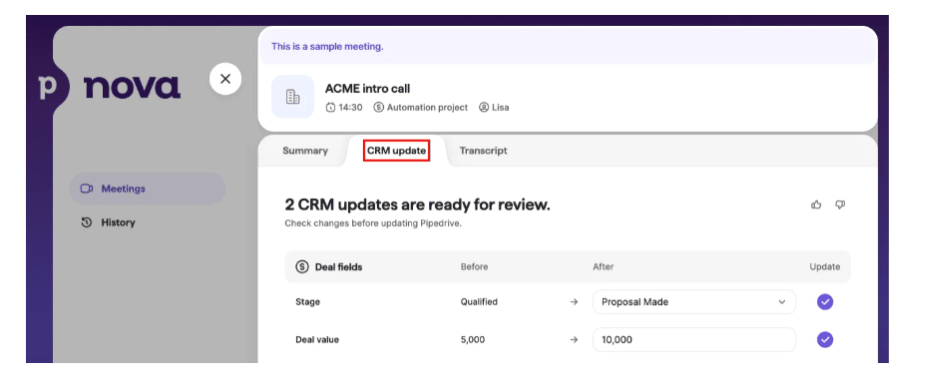Click the Update column header
Image resolution: width=936 pixels, height=376 pixels.
click(824, 267)
